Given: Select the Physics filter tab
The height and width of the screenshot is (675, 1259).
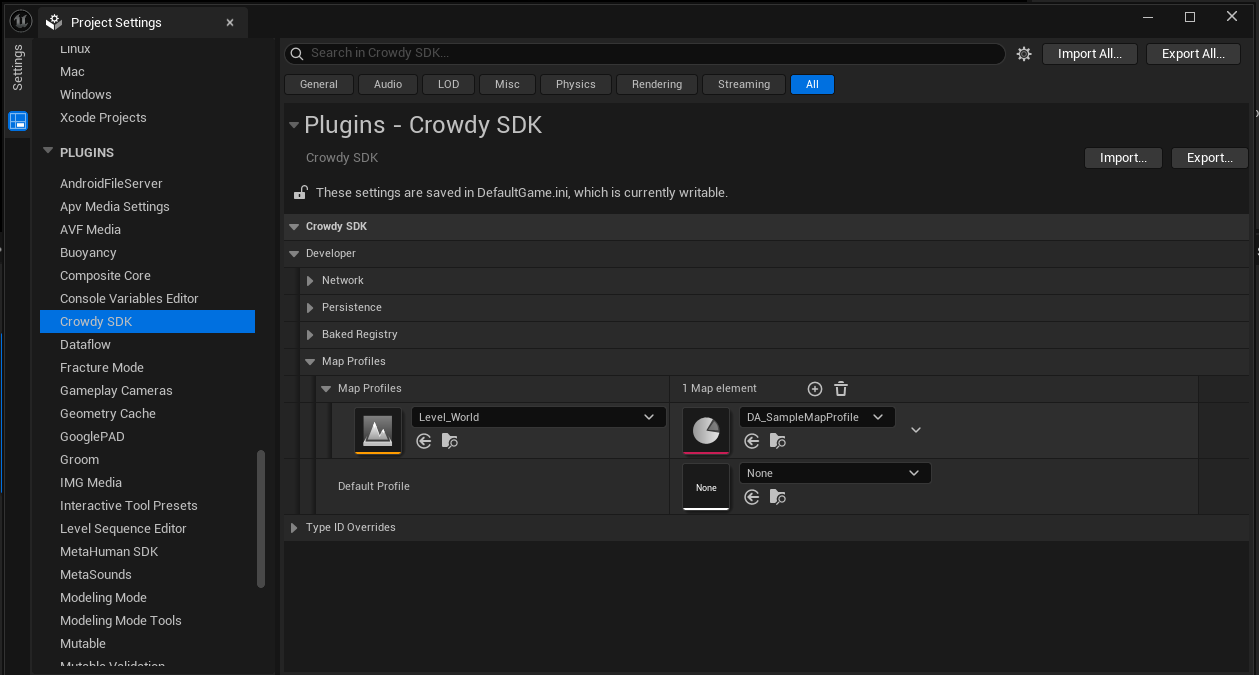Looking at the screenshot, I should 576,85.
